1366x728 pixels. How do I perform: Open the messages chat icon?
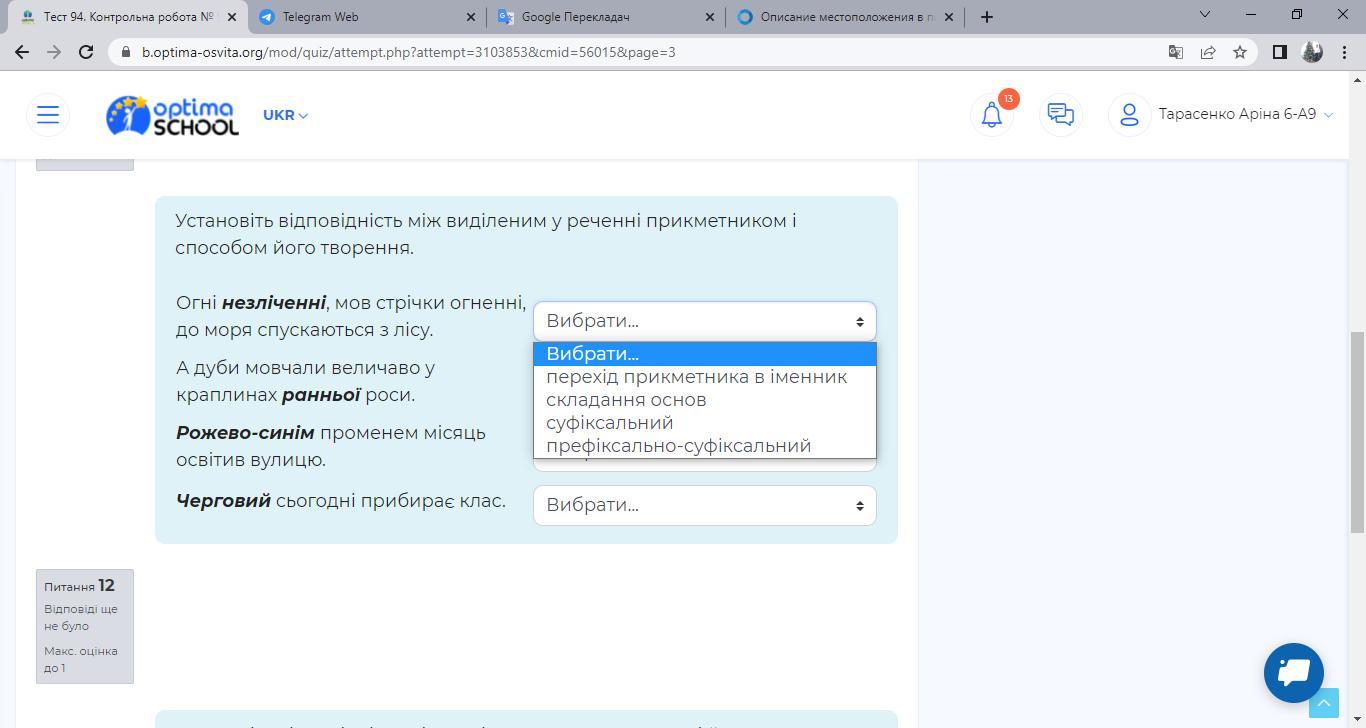point(1060,115)
